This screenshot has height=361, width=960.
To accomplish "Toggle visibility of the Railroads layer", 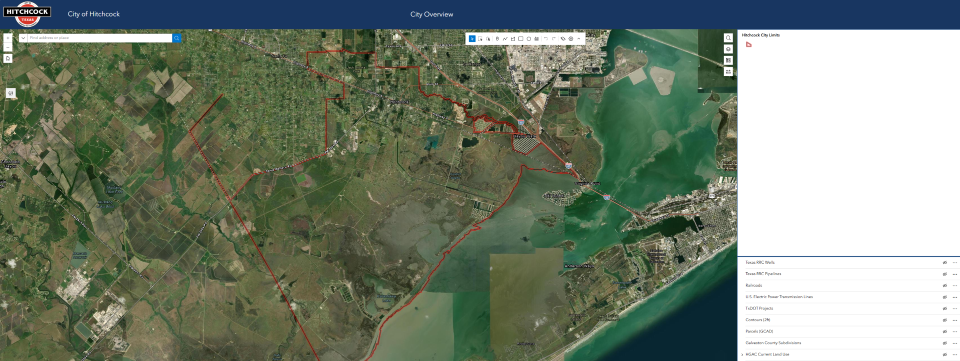I will (945, 286).
